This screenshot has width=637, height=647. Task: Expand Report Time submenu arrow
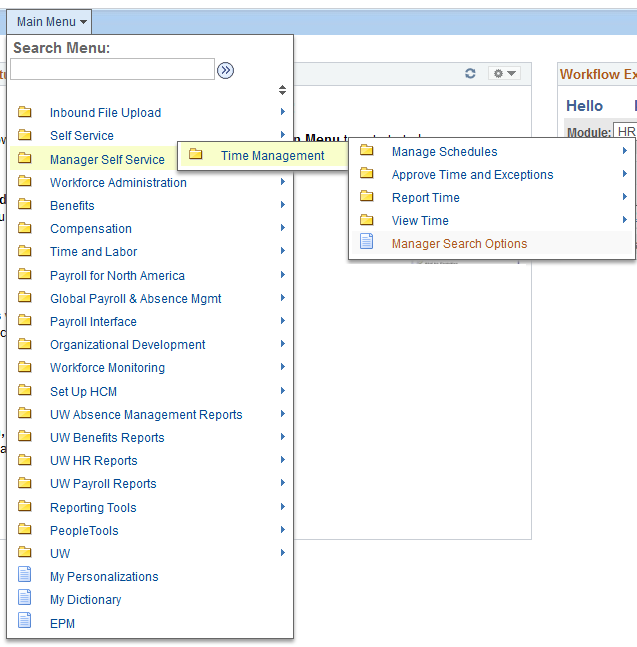point(625,197)
